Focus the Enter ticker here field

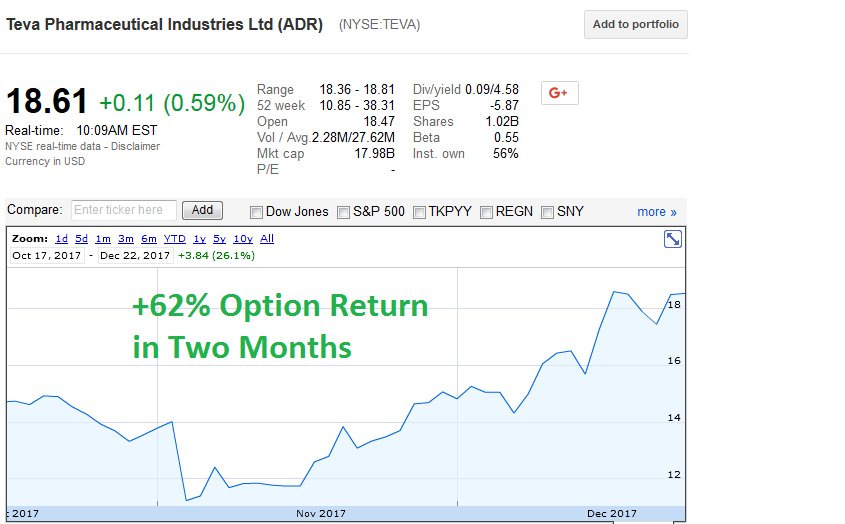coord(124,211)
